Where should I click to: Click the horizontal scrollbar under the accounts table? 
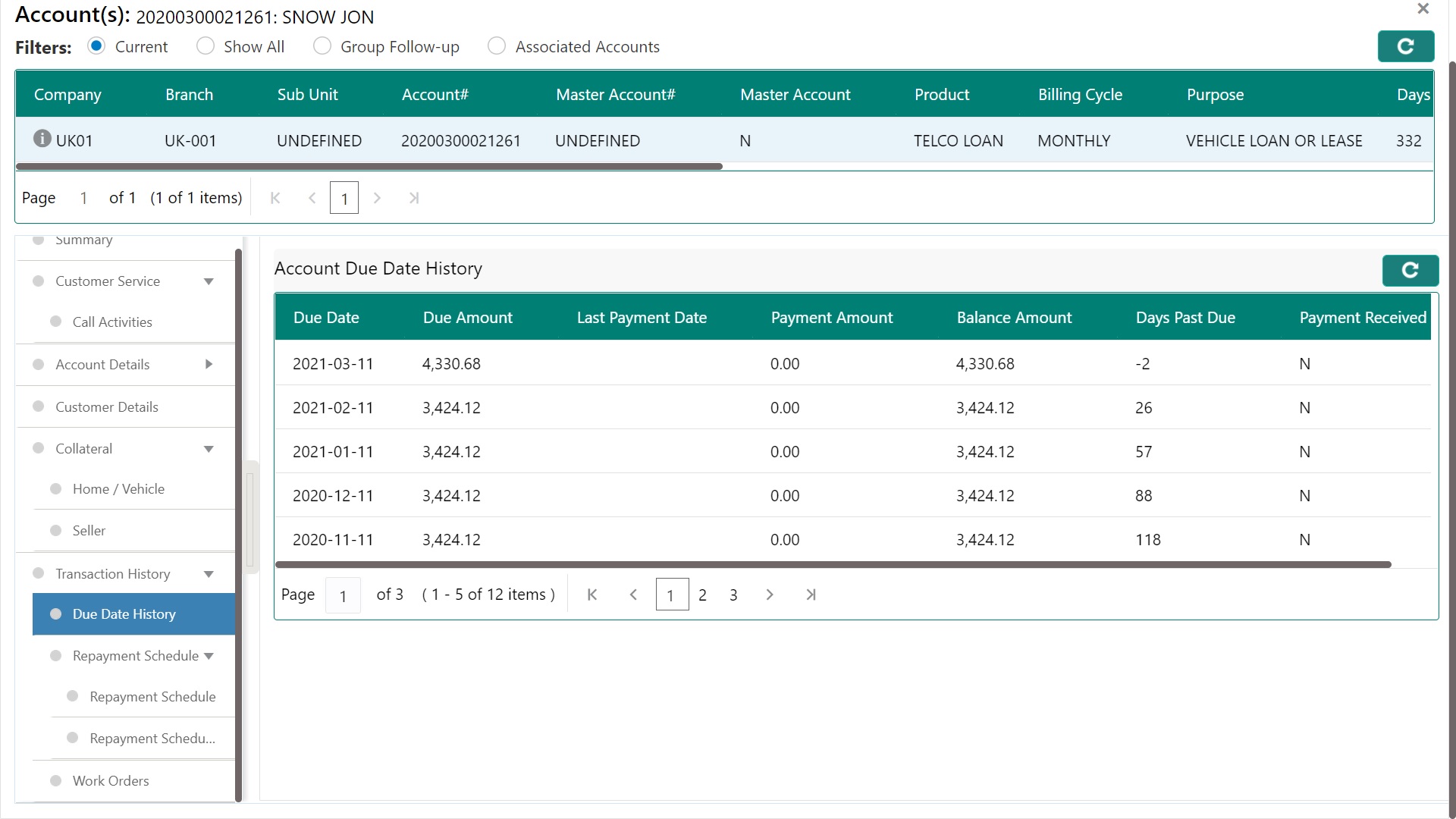[x=369, y=166]
